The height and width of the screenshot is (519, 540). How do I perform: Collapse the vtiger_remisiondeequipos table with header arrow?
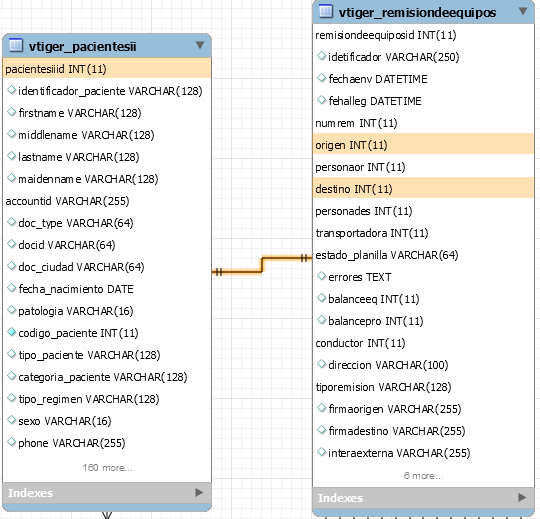point(523,11)
